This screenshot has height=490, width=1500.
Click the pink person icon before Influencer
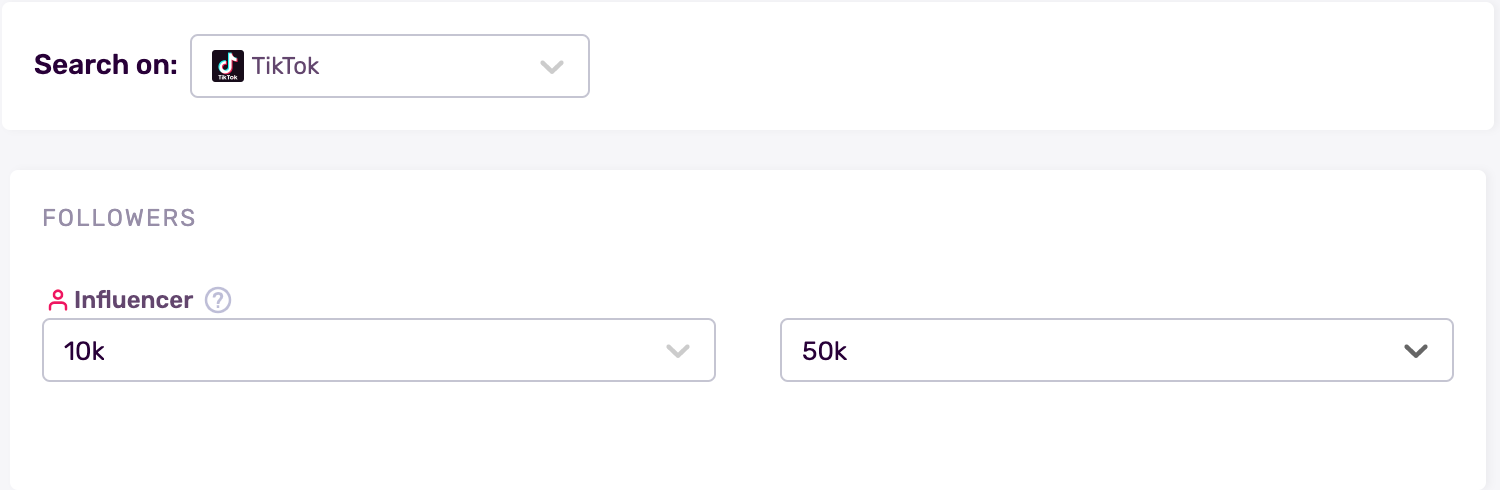pyautogui.click(x=58, y=300)
